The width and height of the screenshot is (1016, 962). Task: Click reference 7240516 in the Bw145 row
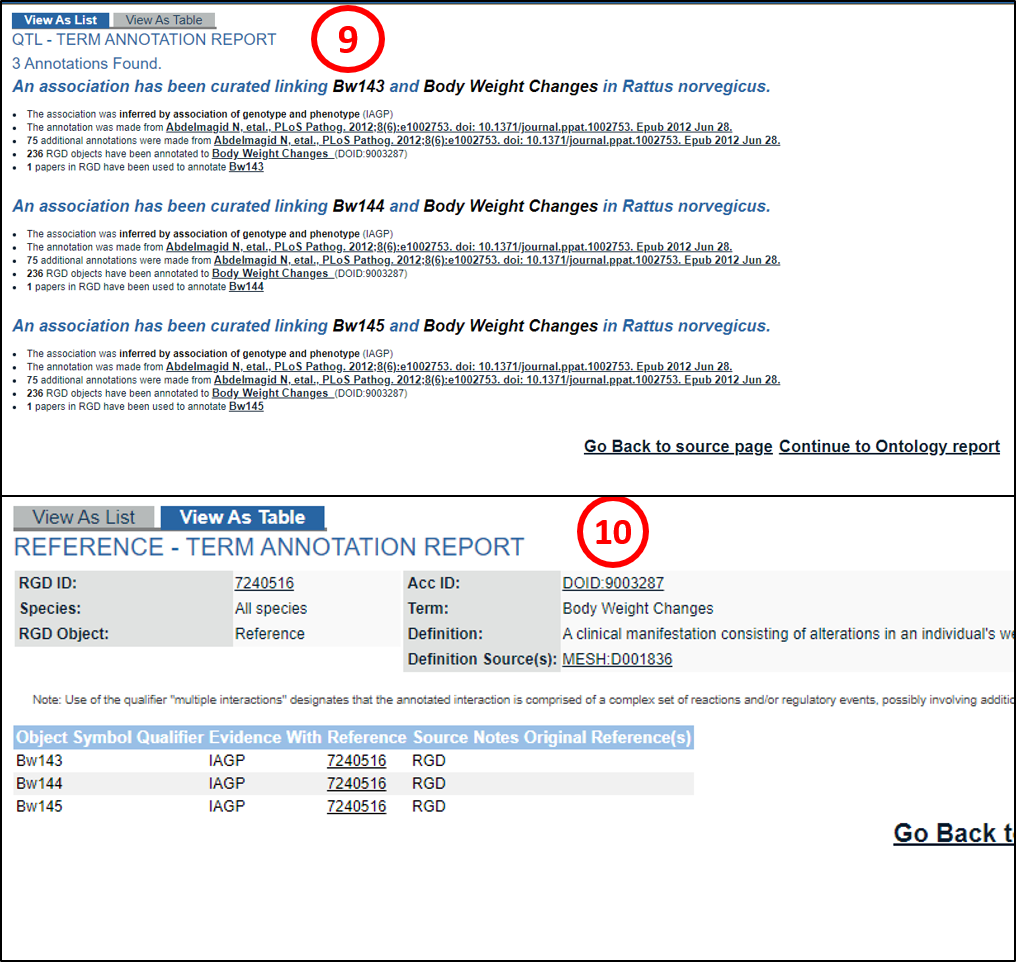(x=356, y=807)
